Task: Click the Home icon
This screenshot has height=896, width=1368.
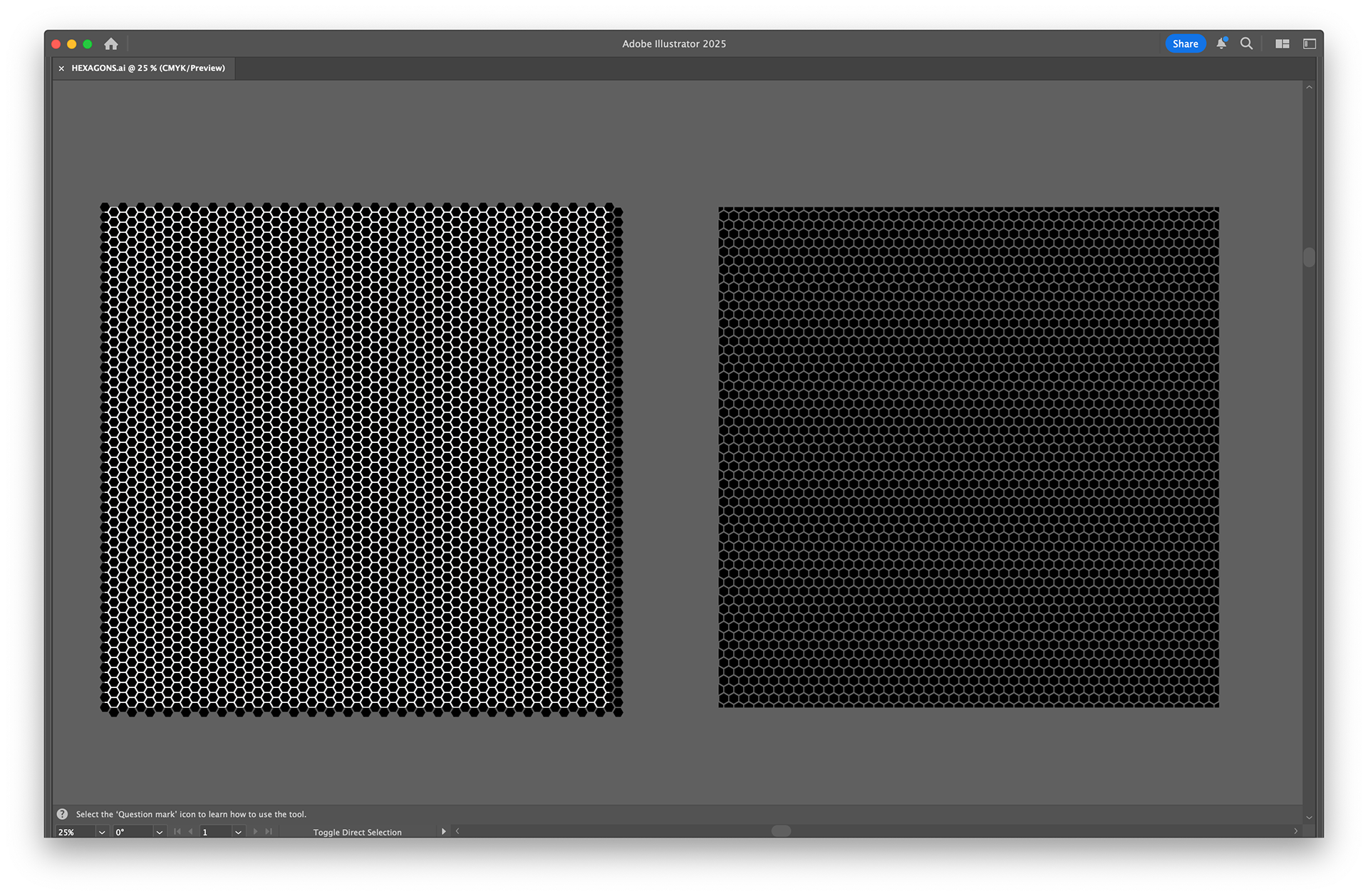Action: (x=111, y=44)
